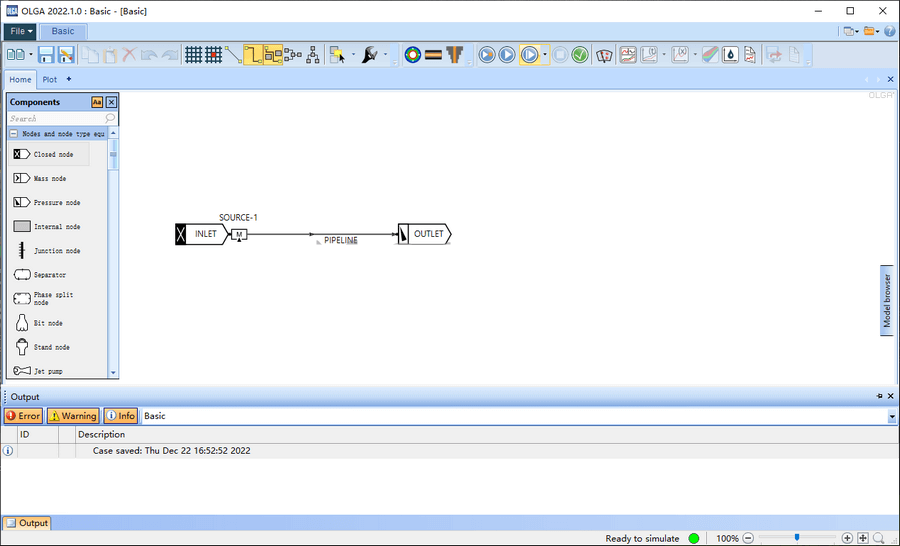900x546 pixels.
Task: Click the circular pipe cross-section icon
Action: 412,55
